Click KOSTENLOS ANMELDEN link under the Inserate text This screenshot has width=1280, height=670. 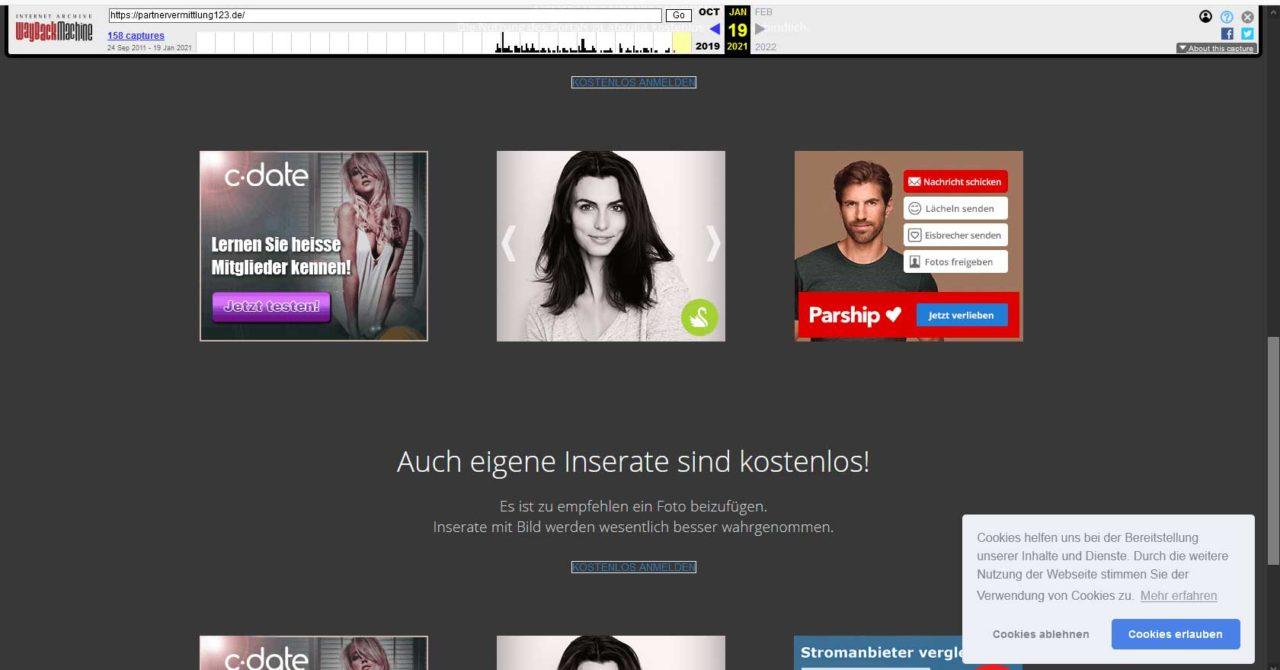point(634,567)
